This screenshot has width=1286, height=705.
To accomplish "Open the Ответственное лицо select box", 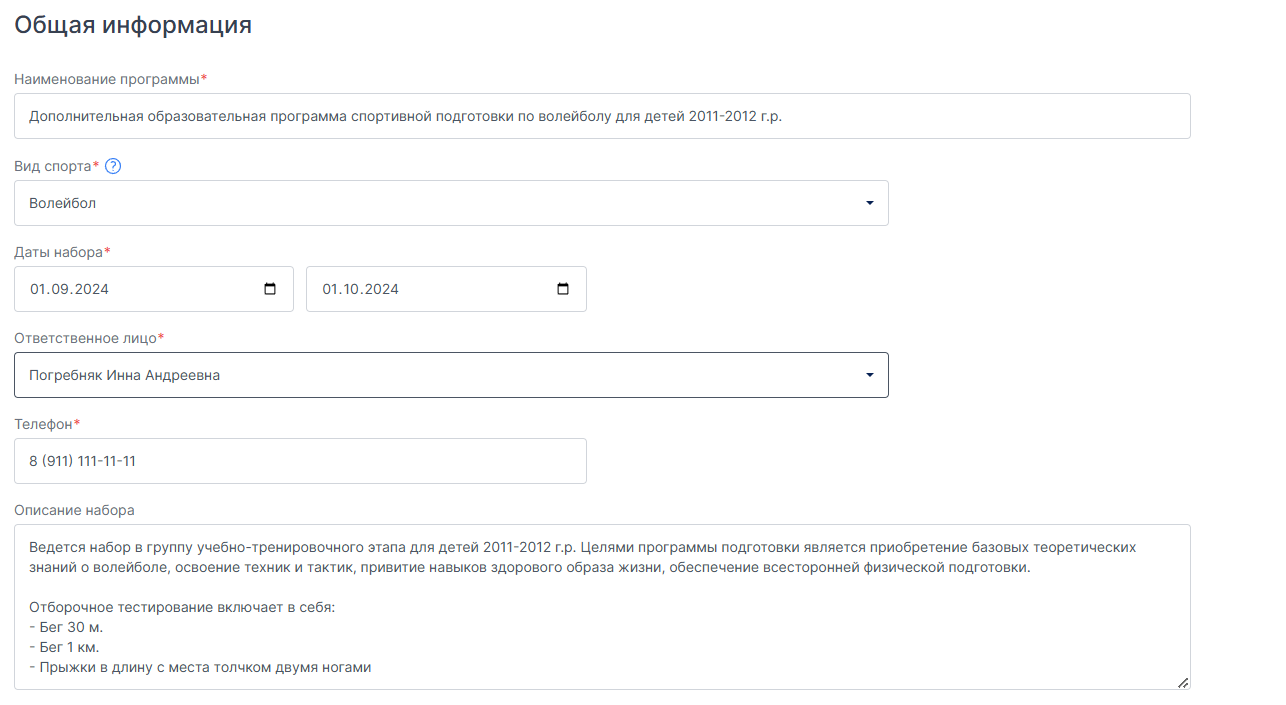I will [x=451, y=375].
